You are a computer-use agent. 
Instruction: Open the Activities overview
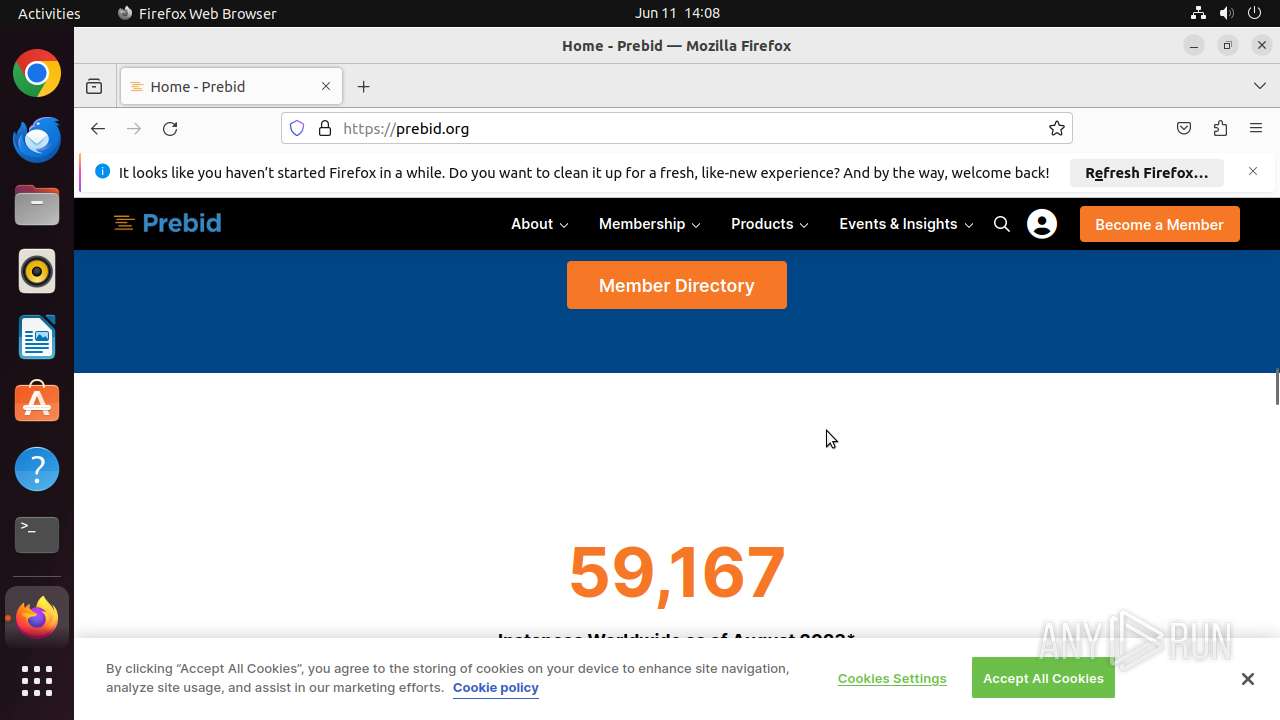point(49,13)
